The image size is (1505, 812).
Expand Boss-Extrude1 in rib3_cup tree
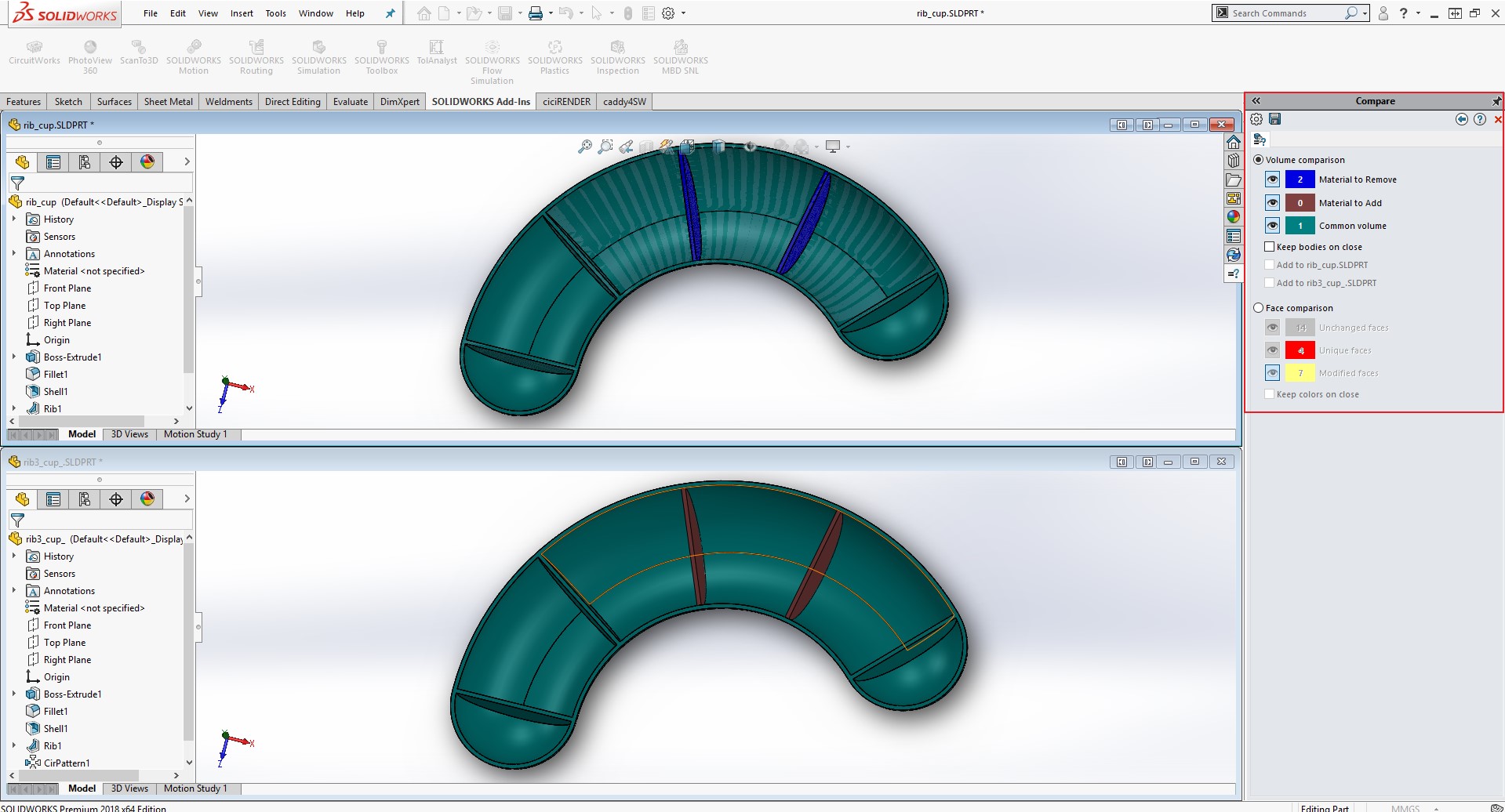(x=14, y=694)
